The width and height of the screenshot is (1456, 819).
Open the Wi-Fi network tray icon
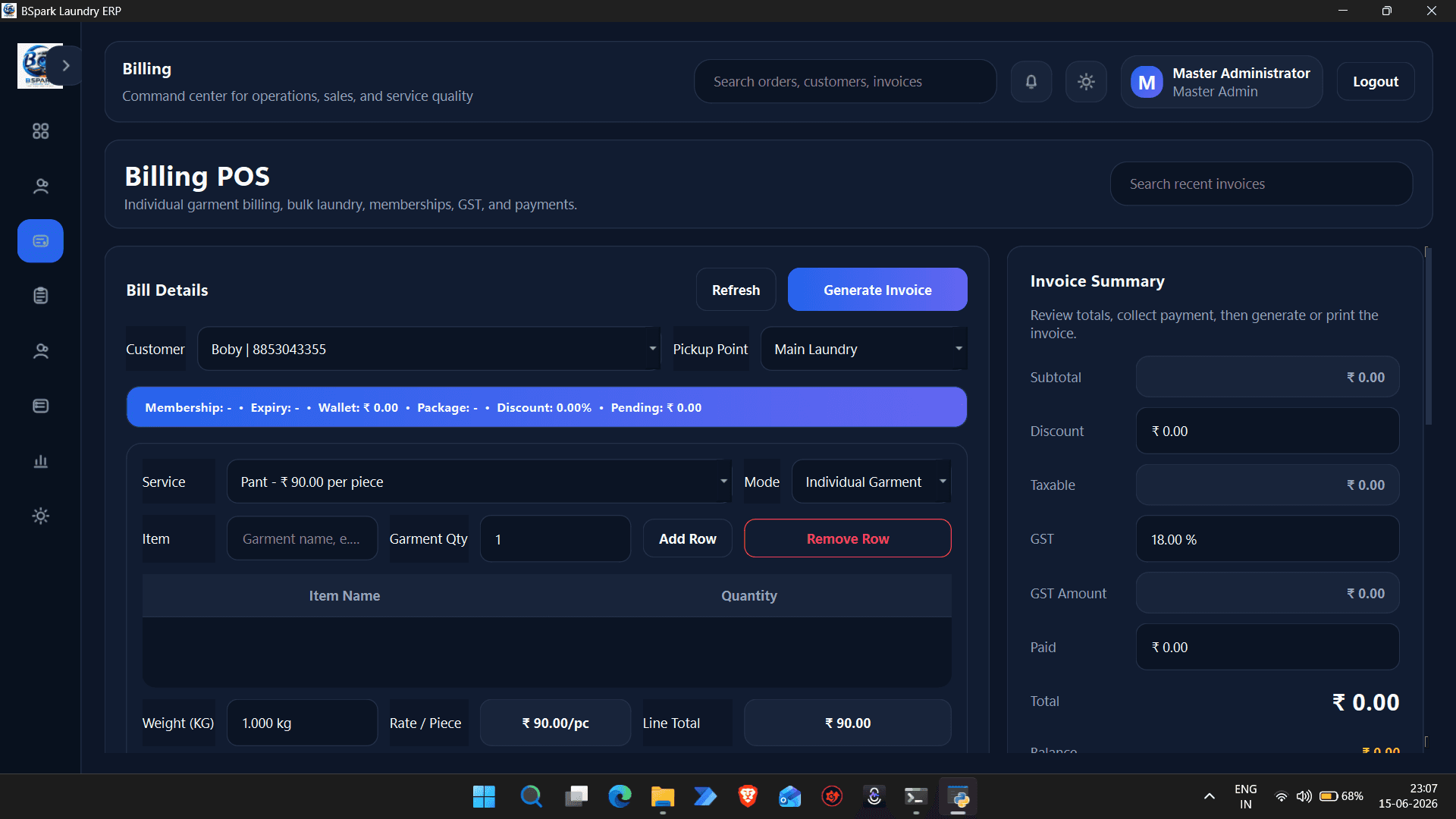1281,796
